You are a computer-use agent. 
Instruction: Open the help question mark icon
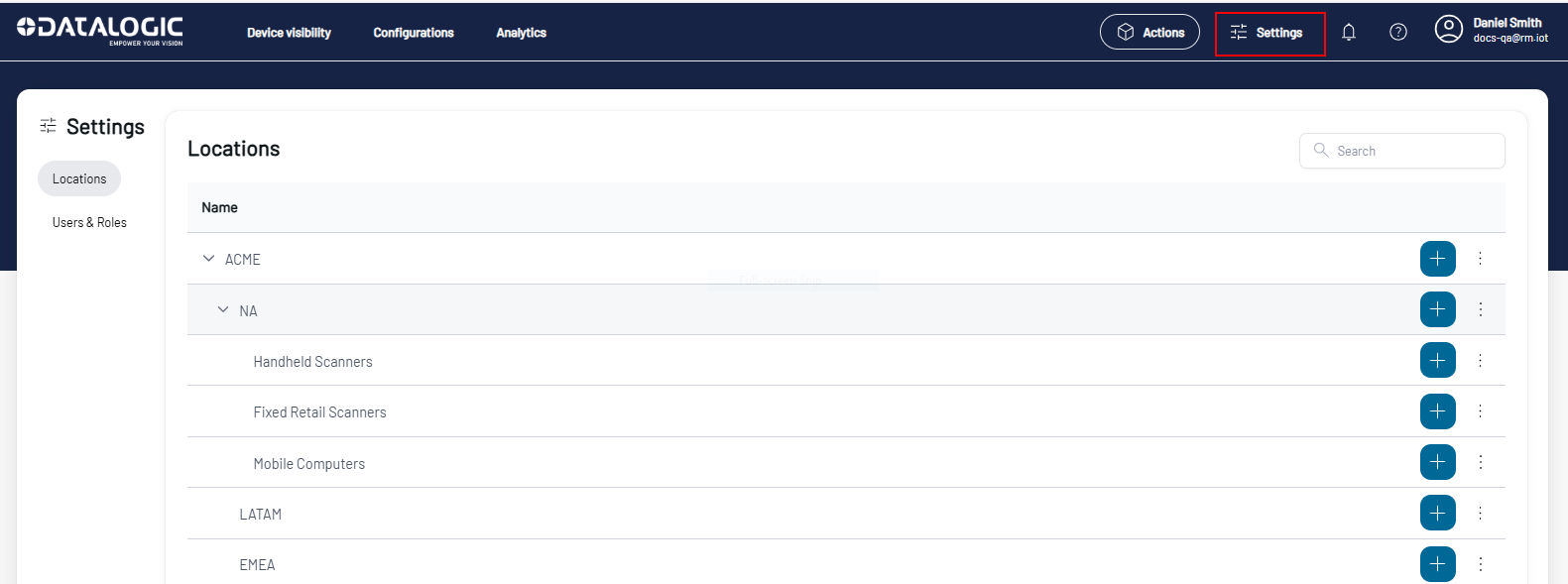(1397, 33)
